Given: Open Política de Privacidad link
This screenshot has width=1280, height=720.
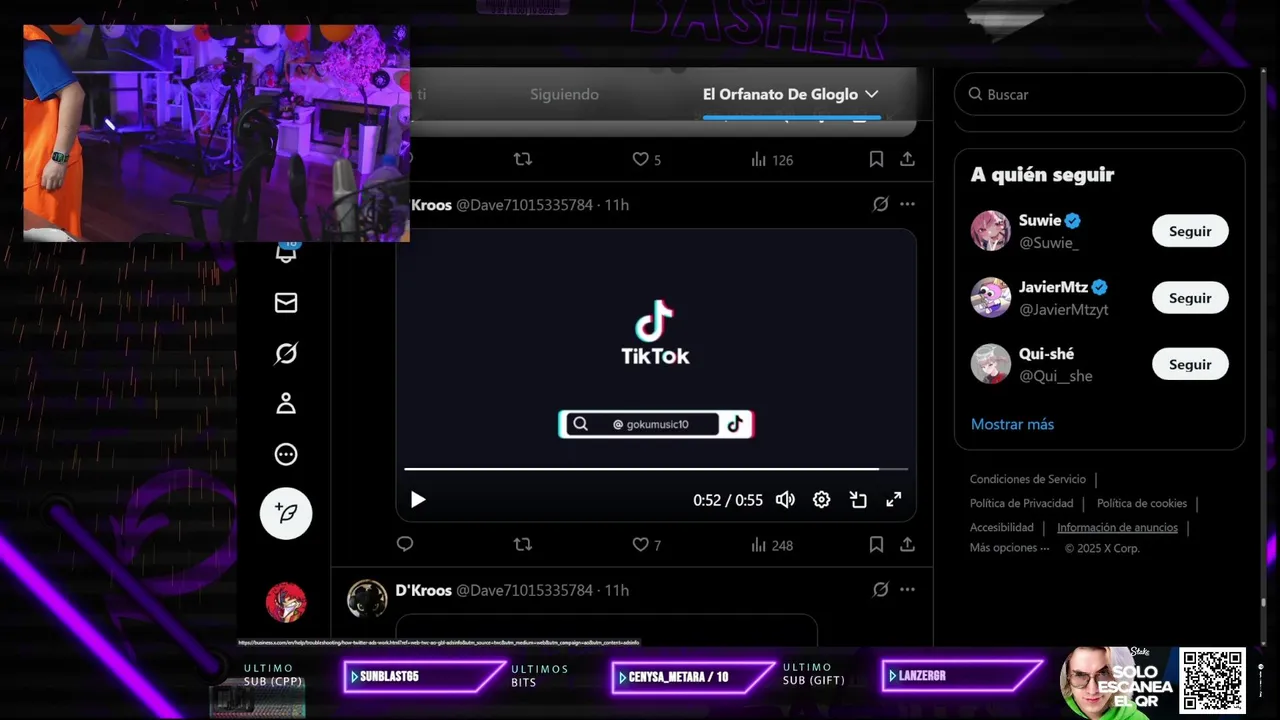Looking at the screenshot, I should (1021, 503).
